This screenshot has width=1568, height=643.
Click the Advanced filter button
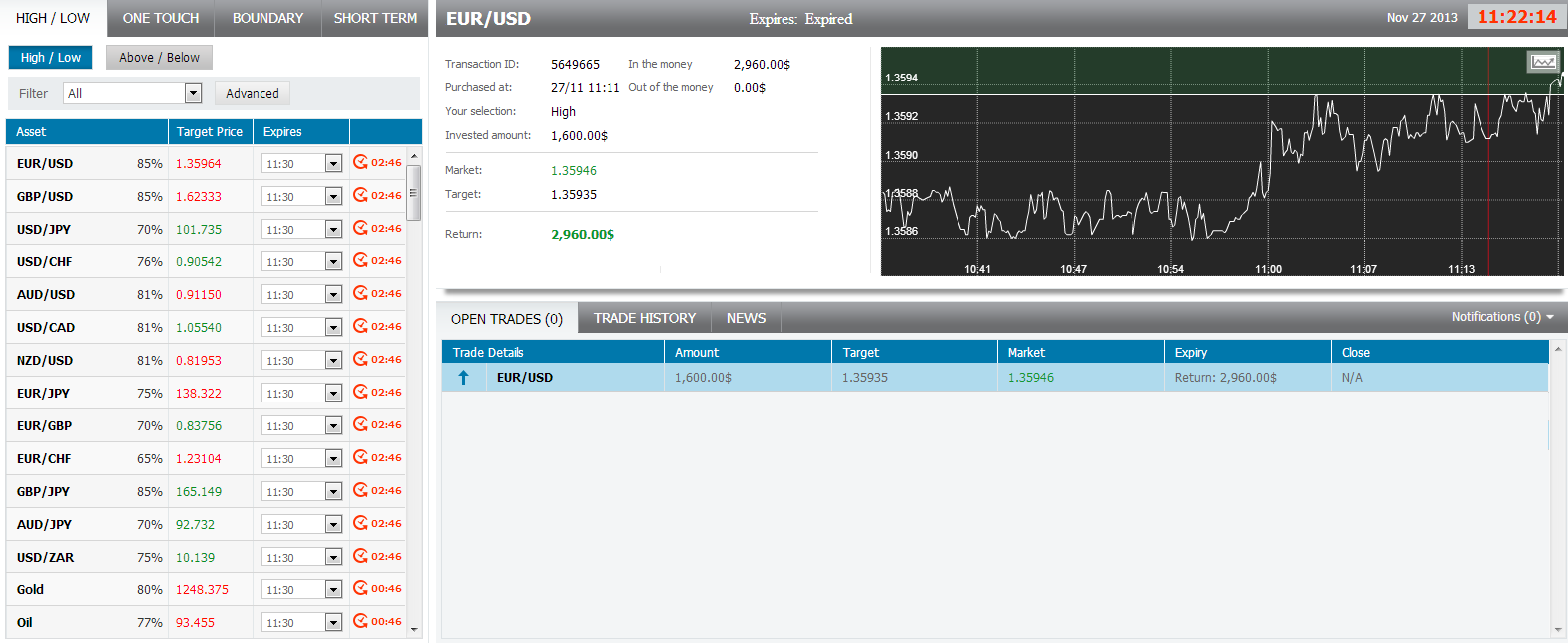tap(253, 94)
